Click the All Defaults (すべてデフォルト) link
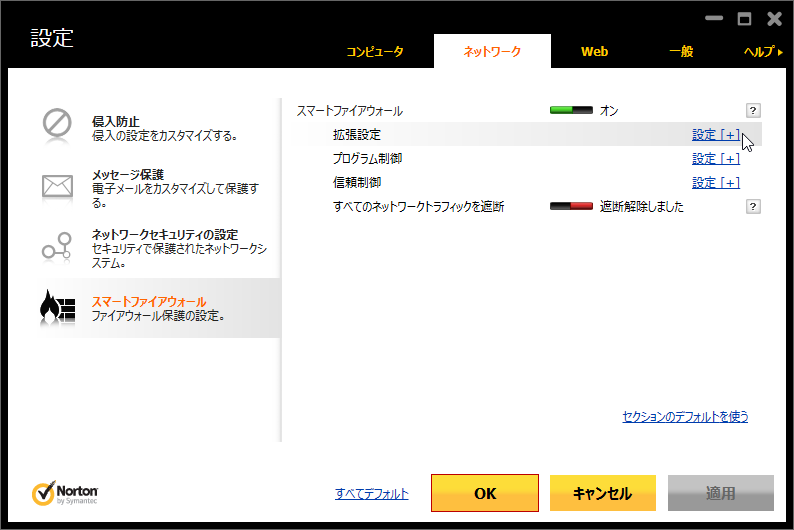Image resolution: width=794 pixels, height=530 pixels. (372, 494)
